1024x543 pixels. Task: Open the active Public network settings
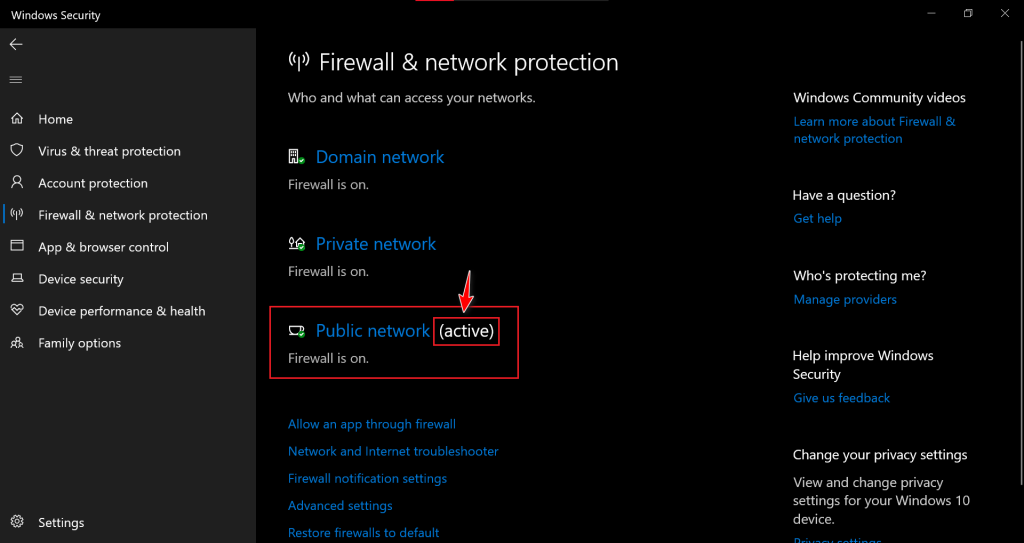pyautogui.click(x=373, y=331)
